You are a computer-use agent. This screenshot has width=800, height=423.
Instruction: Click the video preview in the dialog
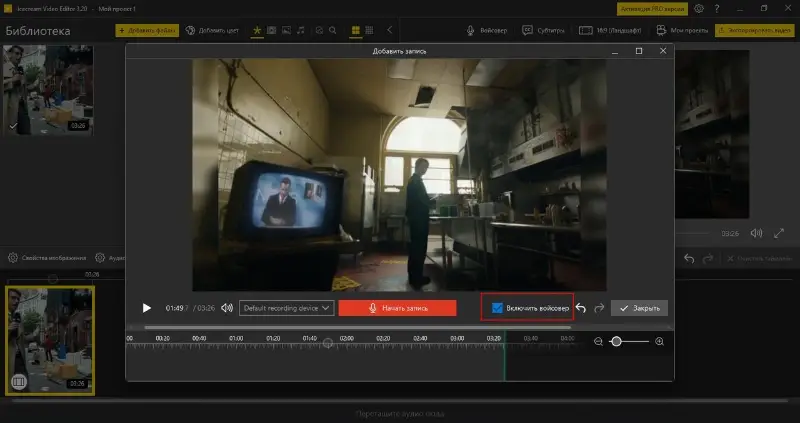399,175
